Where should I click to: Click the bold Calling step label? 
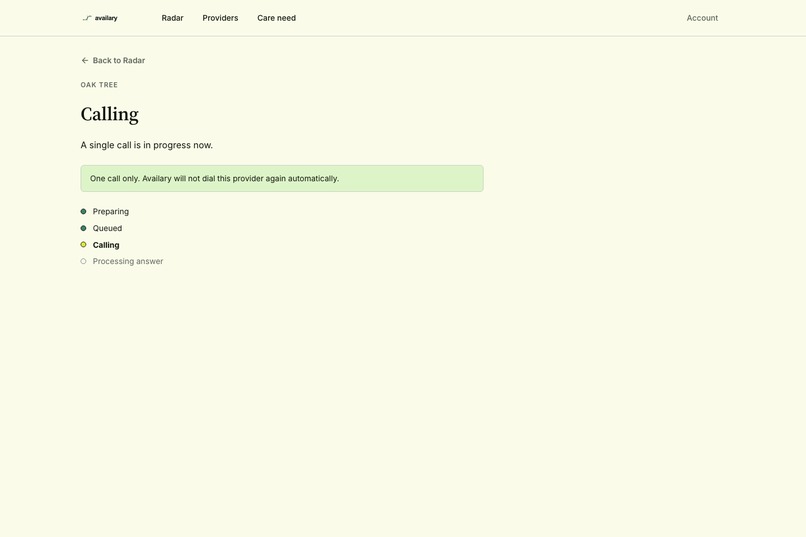[106, 245]
